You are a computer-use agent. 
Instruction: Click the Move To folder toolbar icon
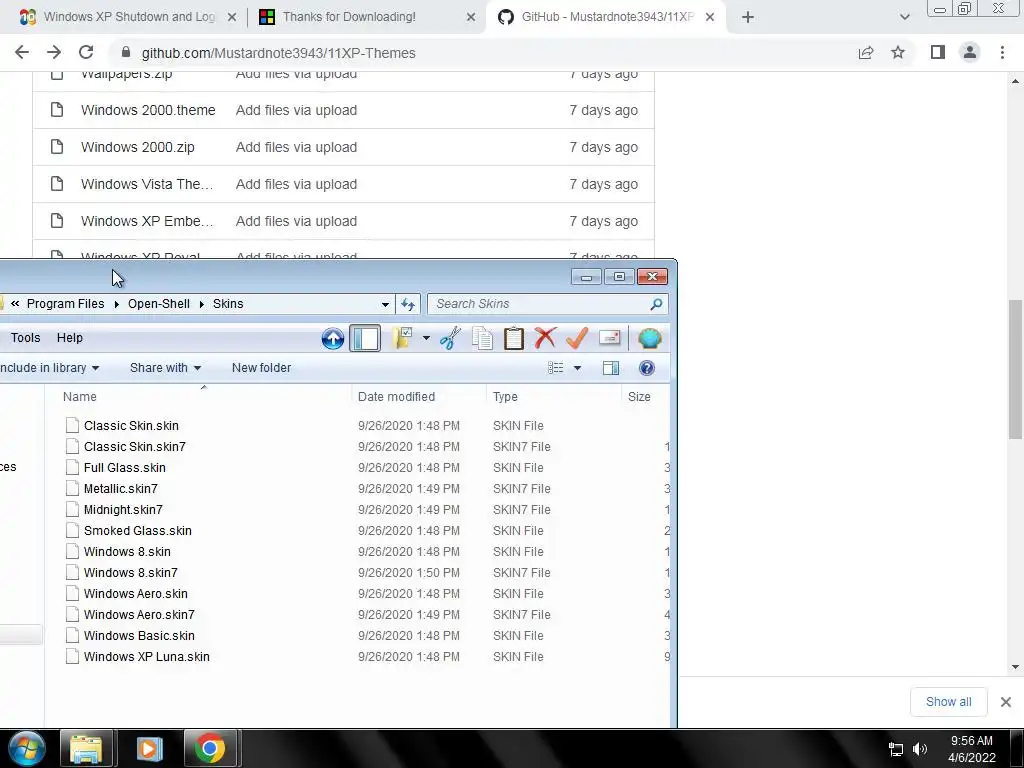tap(403, 338)
